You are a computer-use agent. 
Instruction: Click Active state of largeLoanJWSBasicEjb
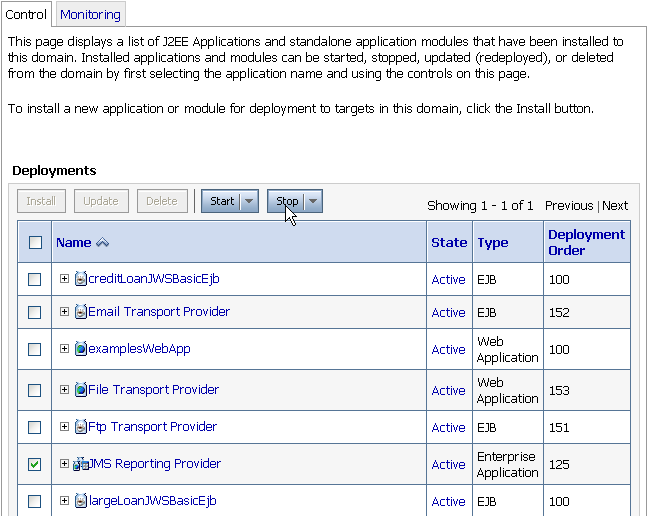pyautogui.click(x=449, y=502)
